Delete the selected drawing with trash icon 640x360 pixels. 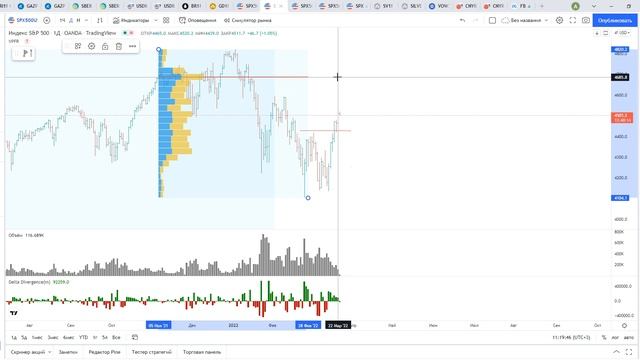pyautogui.click(x=119, y=47)
